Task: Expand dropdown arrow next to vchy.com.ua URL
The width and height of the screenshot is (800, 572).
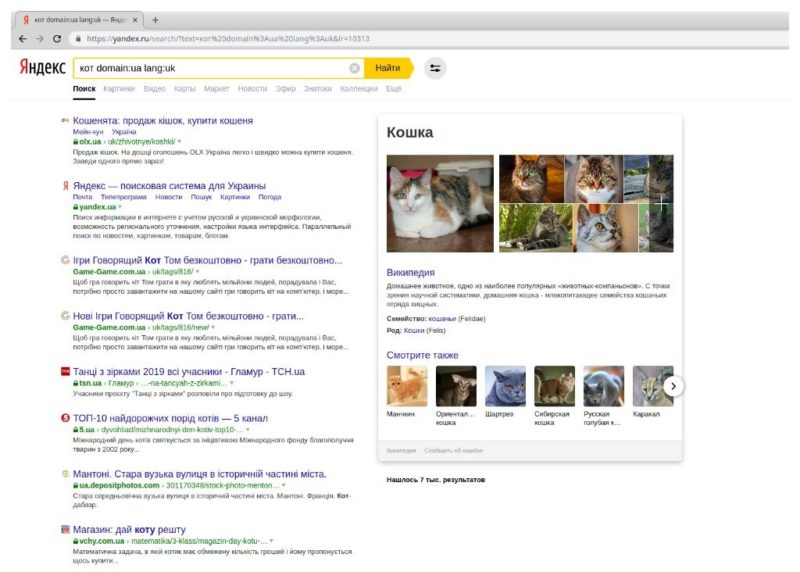Action: (271, 541)
